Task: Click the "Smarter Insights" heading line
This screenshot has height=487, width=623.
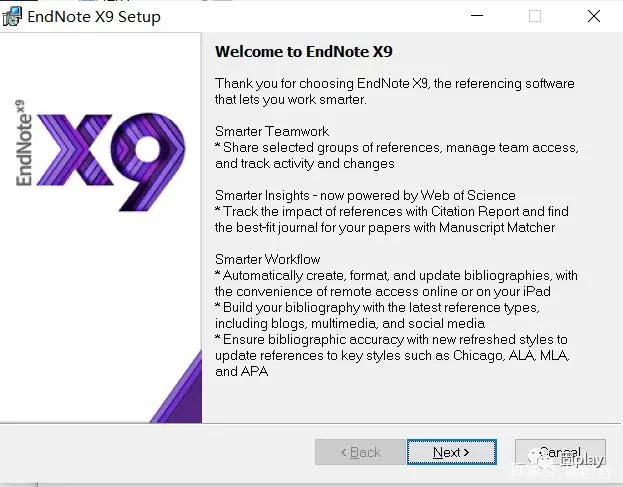Action: (365, 195)
